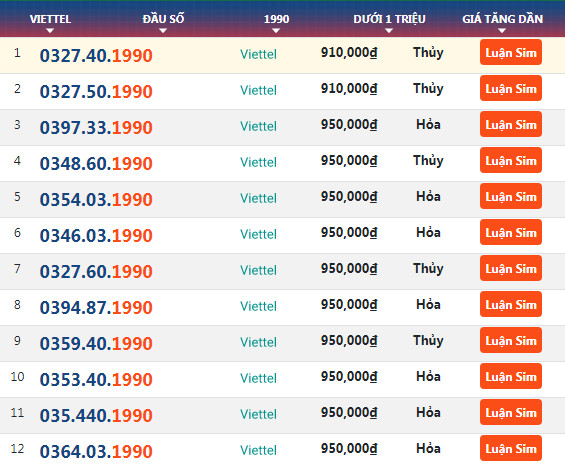This screenshot has width=565, height=469.
Task: Open sim number 0327.50.1990
Action: tap(96, 91)
